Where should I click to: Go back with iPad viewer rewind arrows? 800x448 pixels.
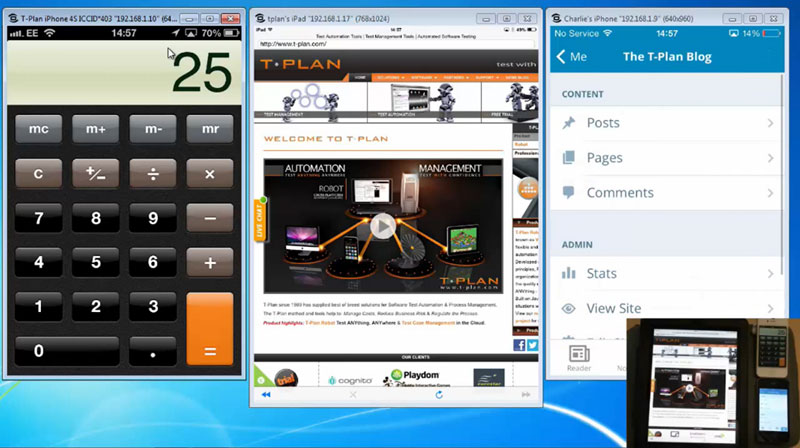pos(266,394)
